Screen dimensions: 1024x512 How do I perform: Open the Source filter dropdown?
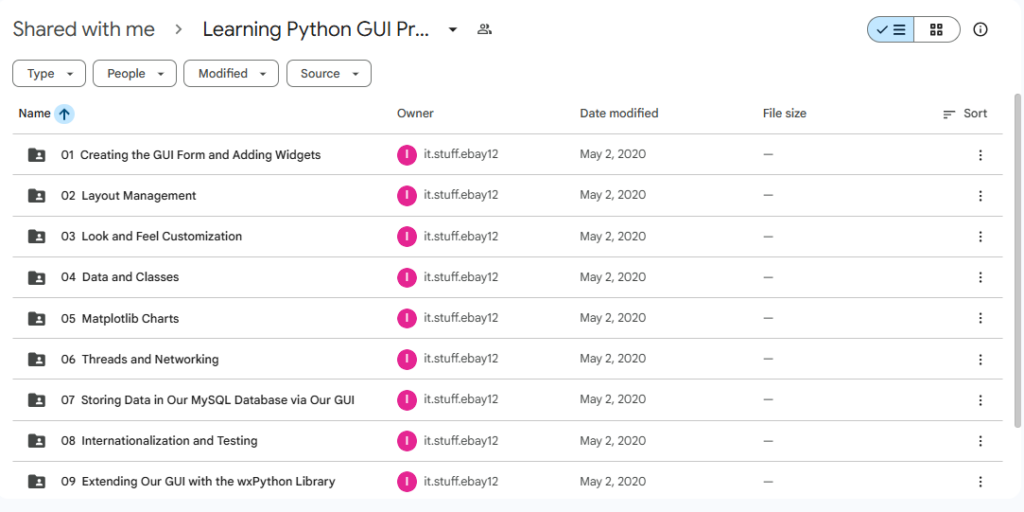click(x=328, y=74)
